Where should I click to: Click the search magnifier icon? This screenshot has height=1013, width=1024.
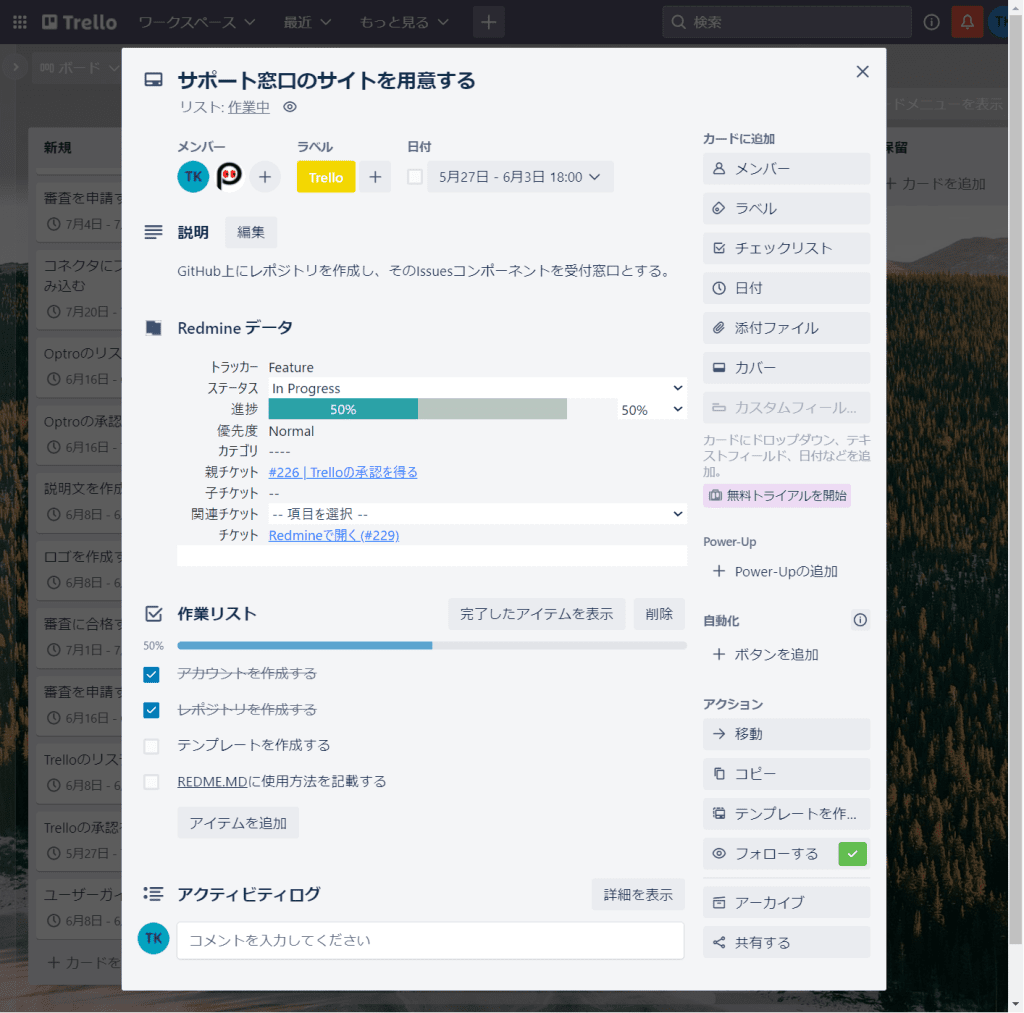coord(679,22)
